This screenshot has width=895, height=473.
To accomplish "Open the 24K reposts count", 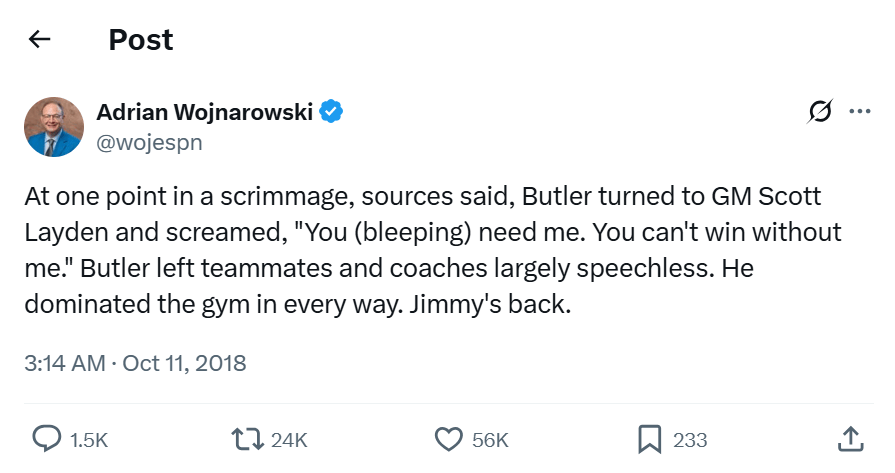I will tap(289, 440).
